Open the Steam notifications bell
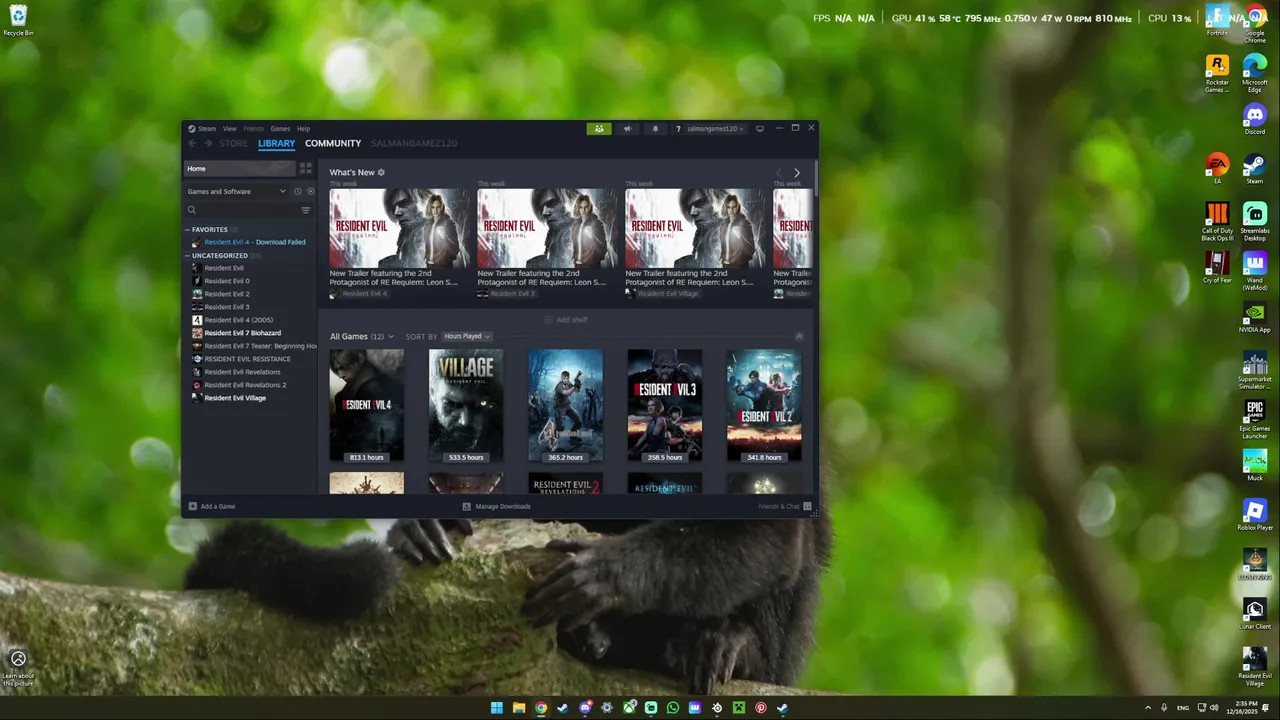 [x=656, y=128]
